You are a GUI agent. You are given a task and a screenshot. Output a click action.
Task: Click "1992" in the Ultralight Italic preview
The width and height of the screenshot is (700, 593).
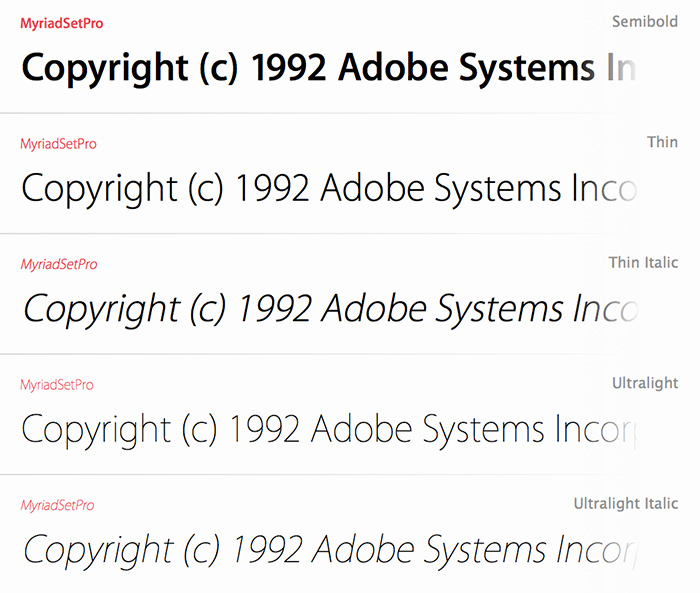tap(267, 550)
